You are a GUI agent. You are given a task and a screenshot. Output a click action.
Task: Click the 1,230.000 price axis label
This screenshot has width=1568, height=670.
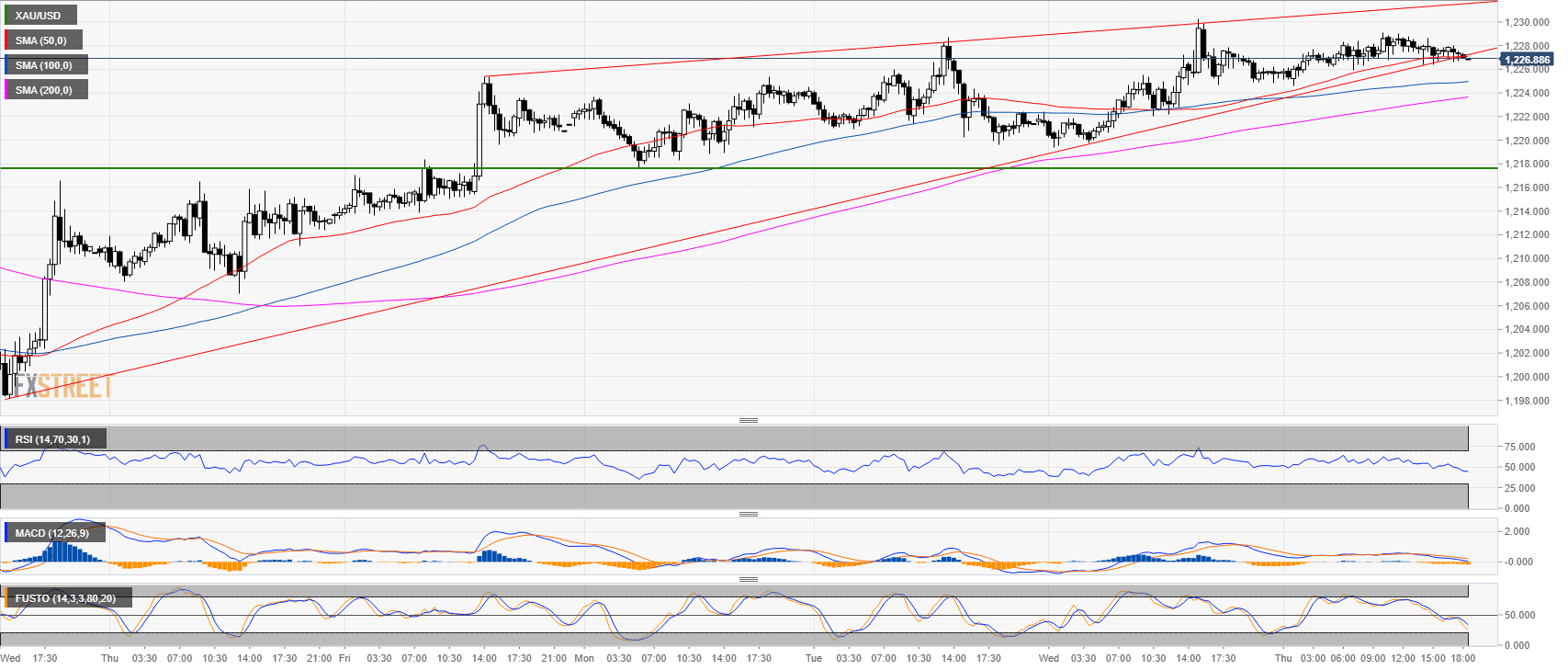pyautogui.click(x=1528, y=22)
